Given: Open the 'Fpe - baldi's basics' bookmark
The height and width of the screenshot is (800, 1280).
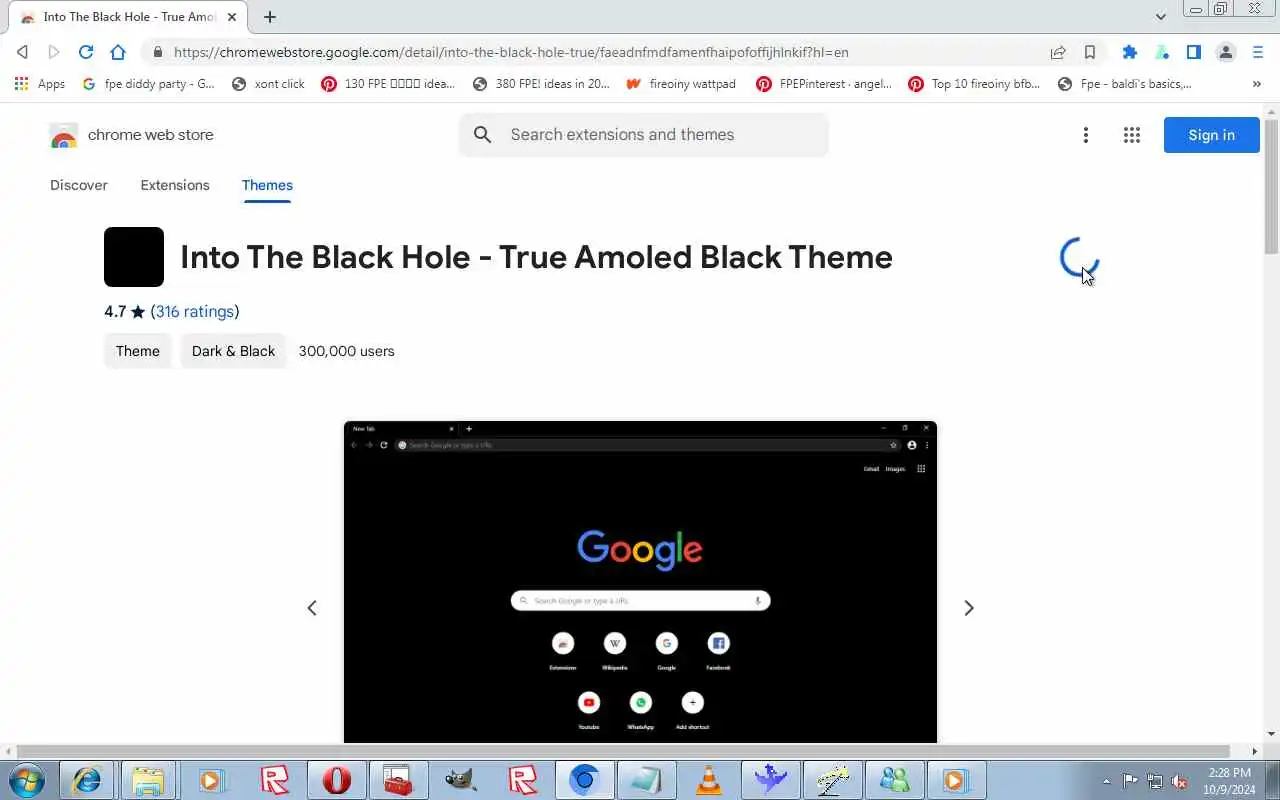Looking at the screenshot, I should point(1125,84).
